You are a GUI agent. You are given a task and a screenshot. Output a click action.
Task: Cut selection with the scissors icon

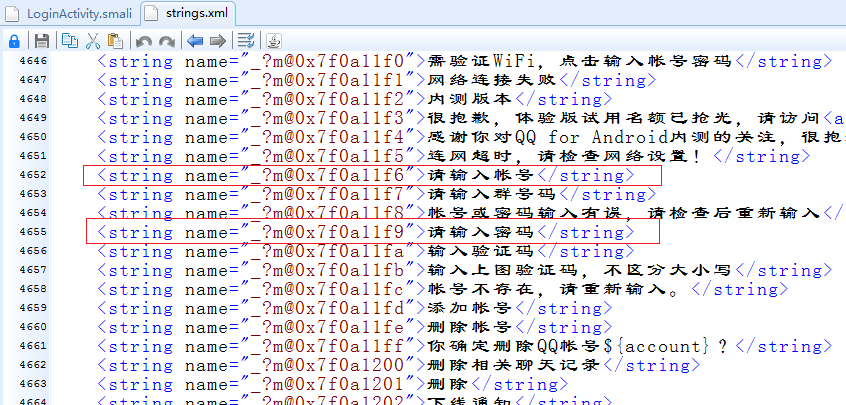(93, 40)
